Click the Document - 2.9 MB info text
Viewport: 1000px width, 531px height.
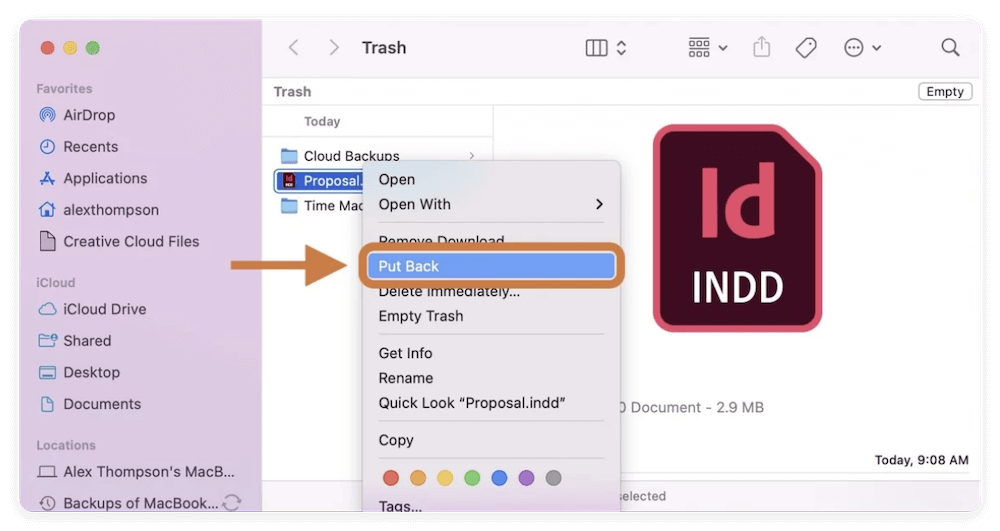tap(692, 407)
